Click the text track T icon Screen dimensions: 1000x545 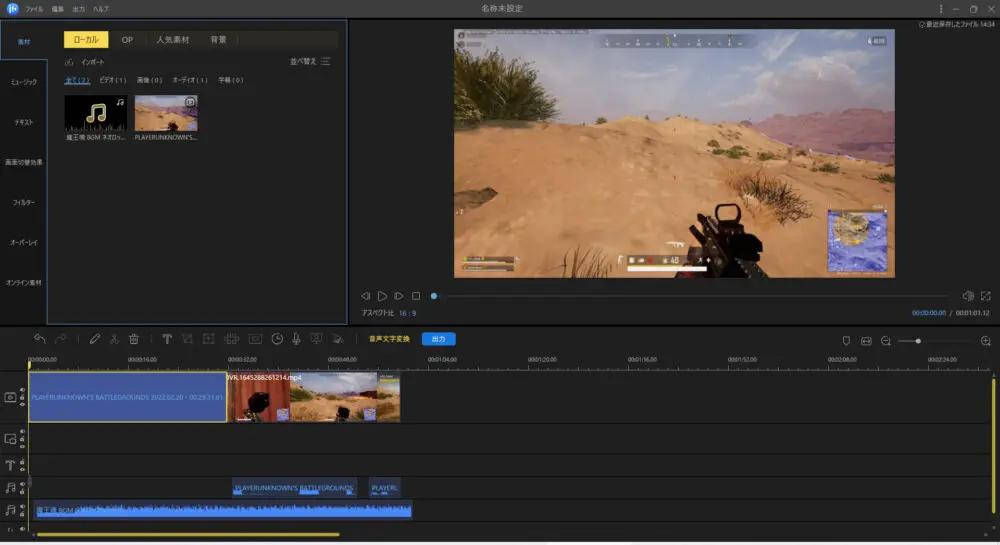[x=10, y=465]
